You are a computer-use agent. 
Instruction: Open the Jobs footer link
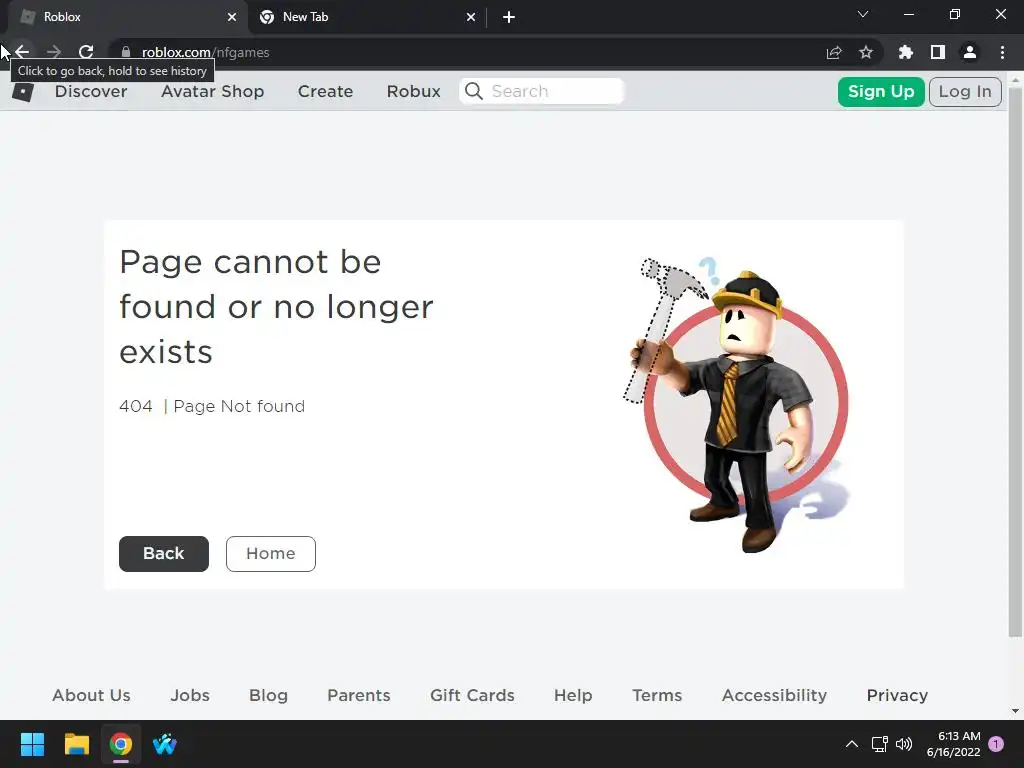(190, 696)
